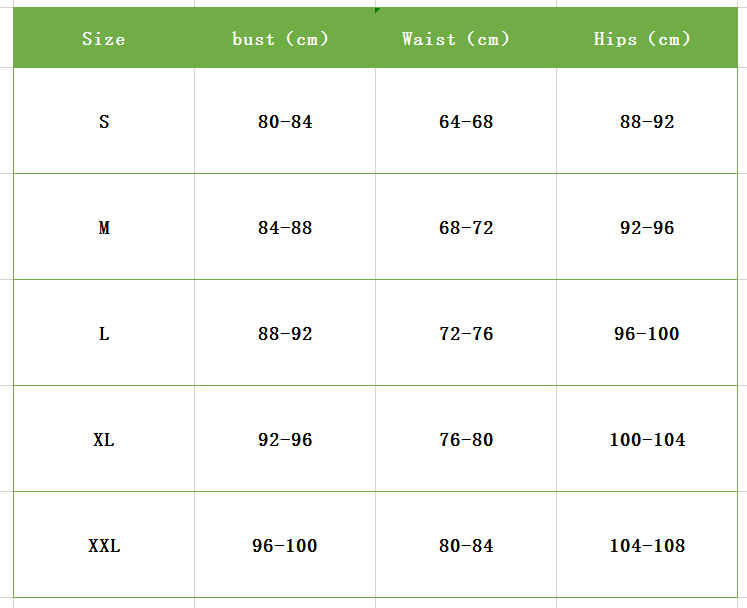Screen dimensions: 747x608
Task: Click the M size cell
Action: tap(104, 228)
